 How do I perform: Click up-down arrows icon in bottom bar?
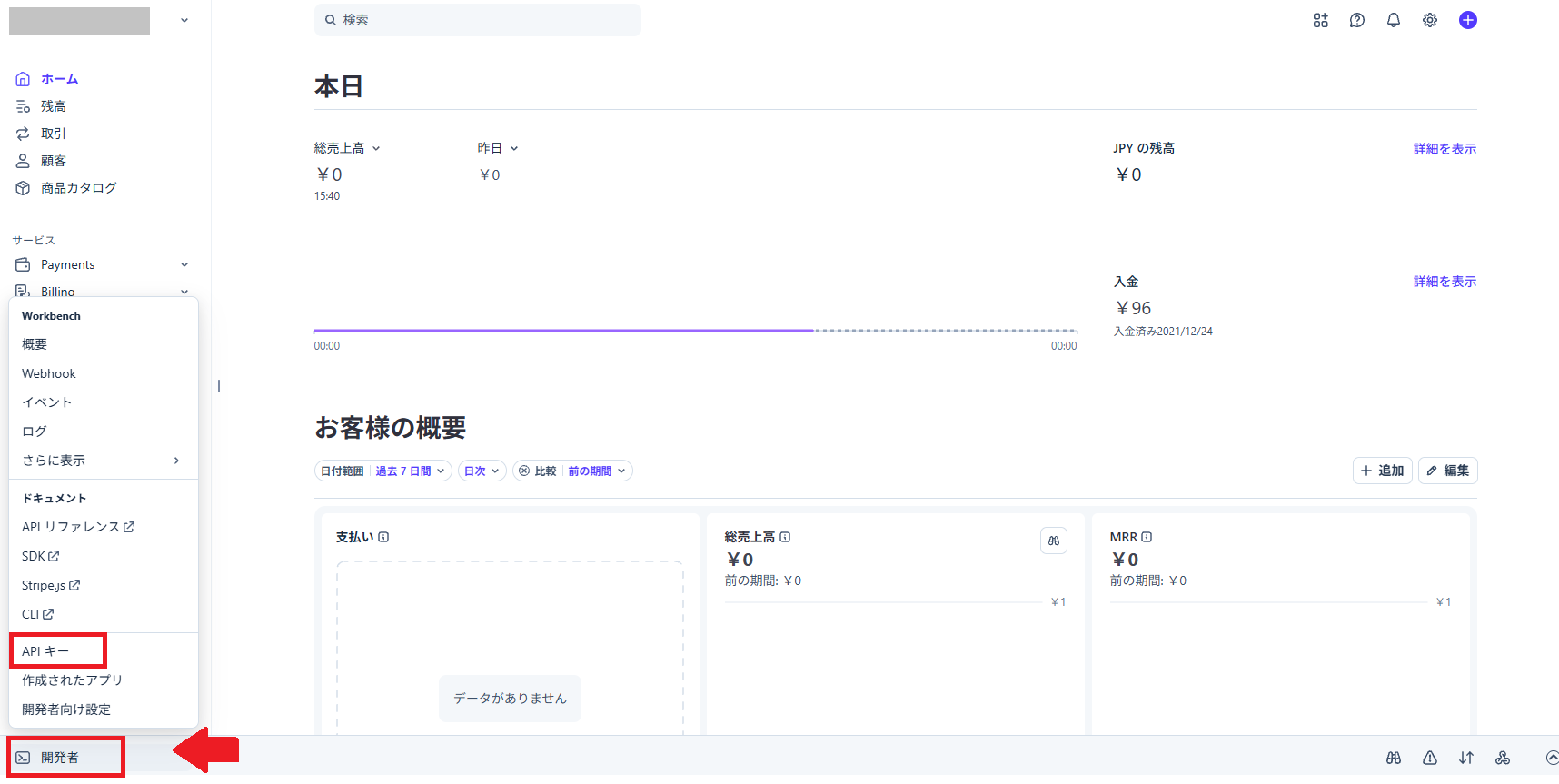click(1465, 758)
